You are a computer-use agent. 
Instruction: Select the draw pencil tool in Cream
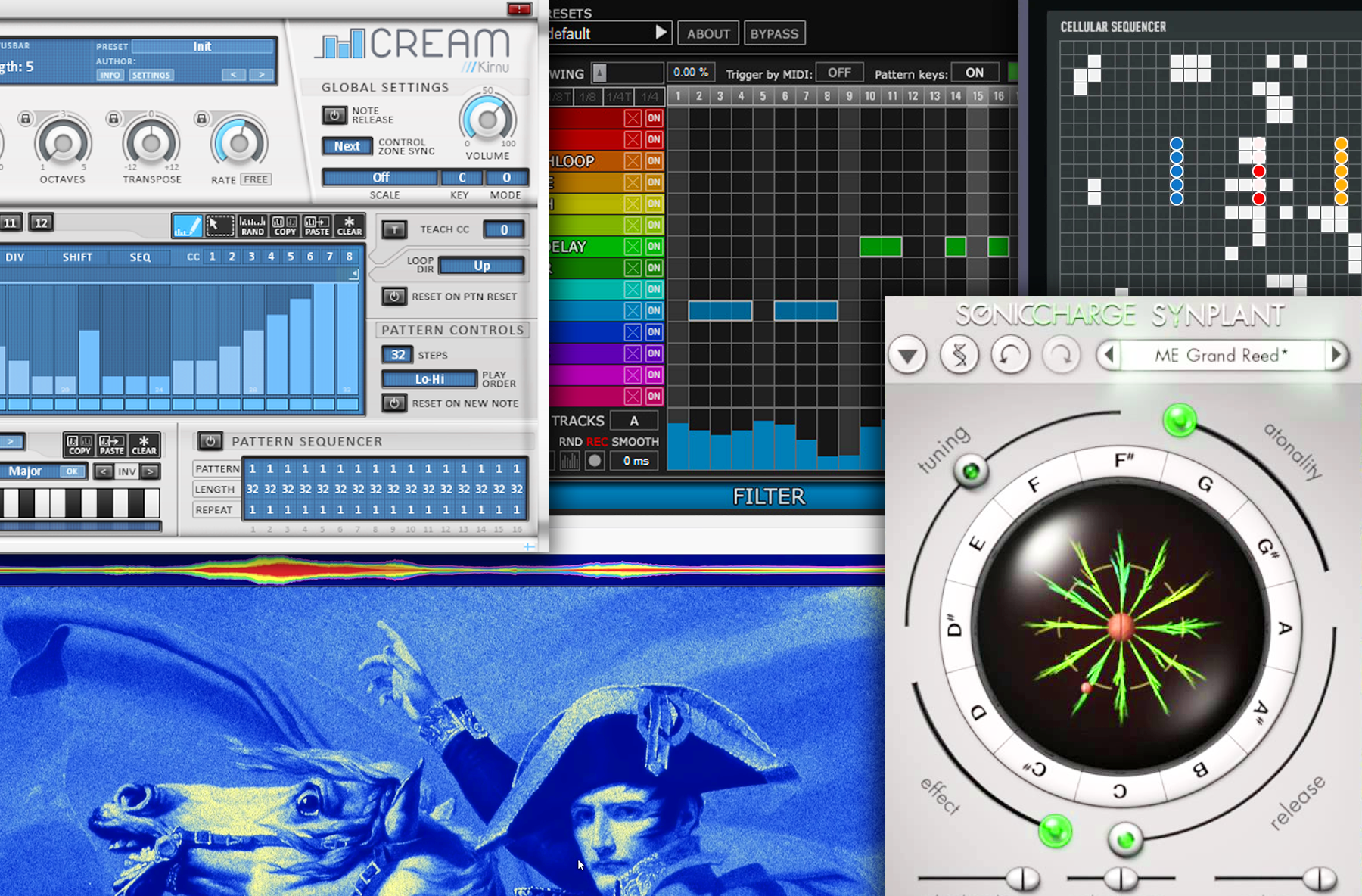187,226
